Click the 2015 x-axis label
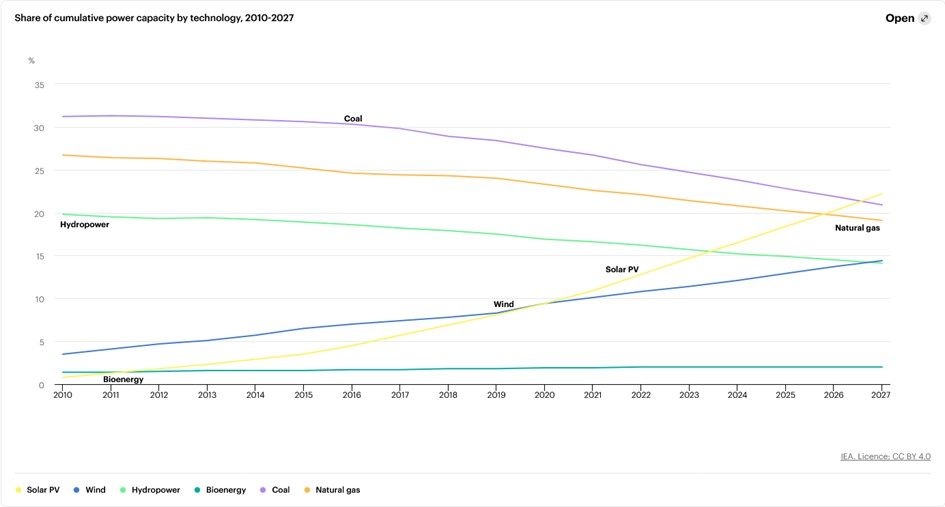 (x=304, y=395)
